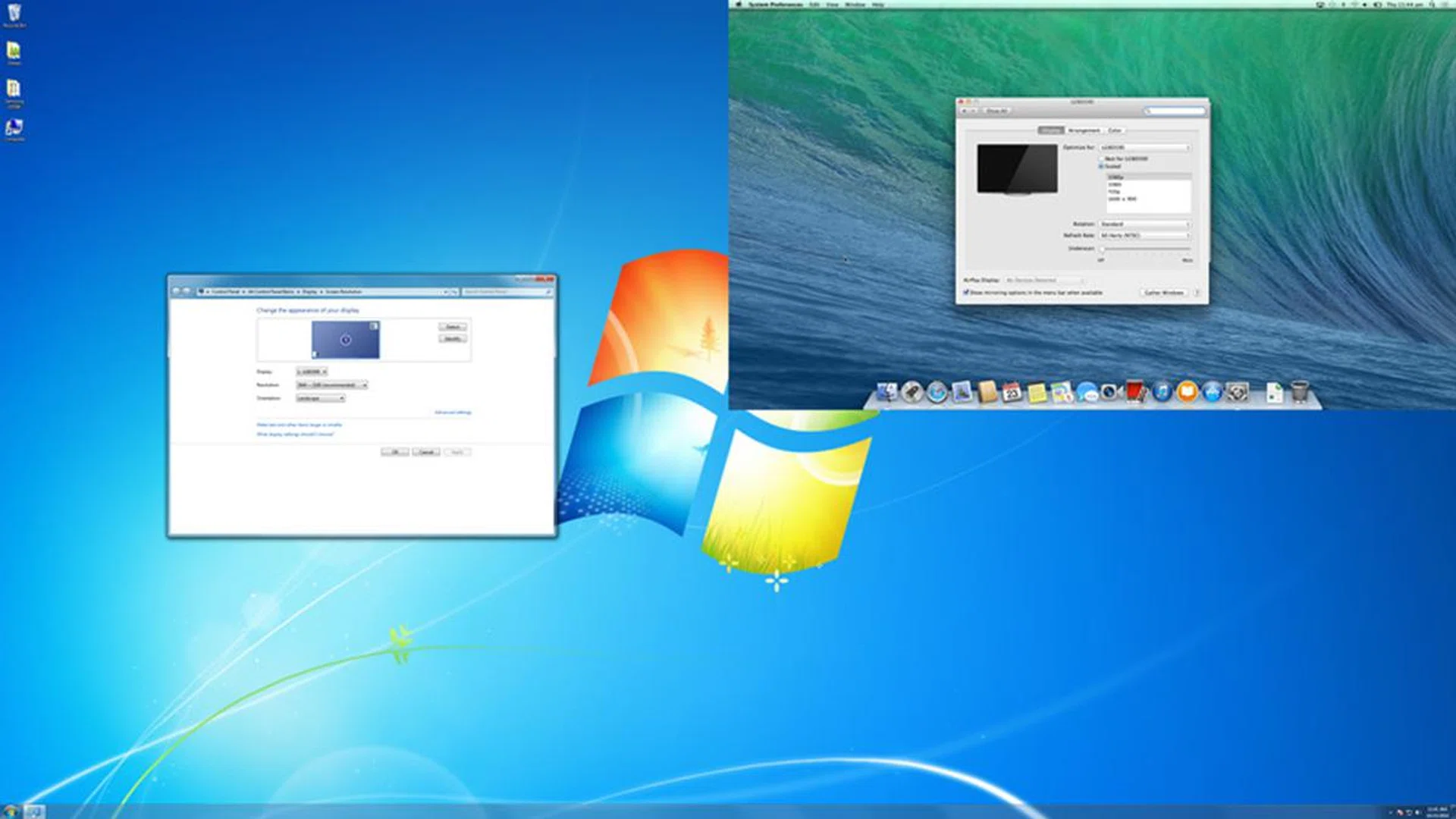
Task: Open the Notes app from the Dock
Action: coord(1036,392)
